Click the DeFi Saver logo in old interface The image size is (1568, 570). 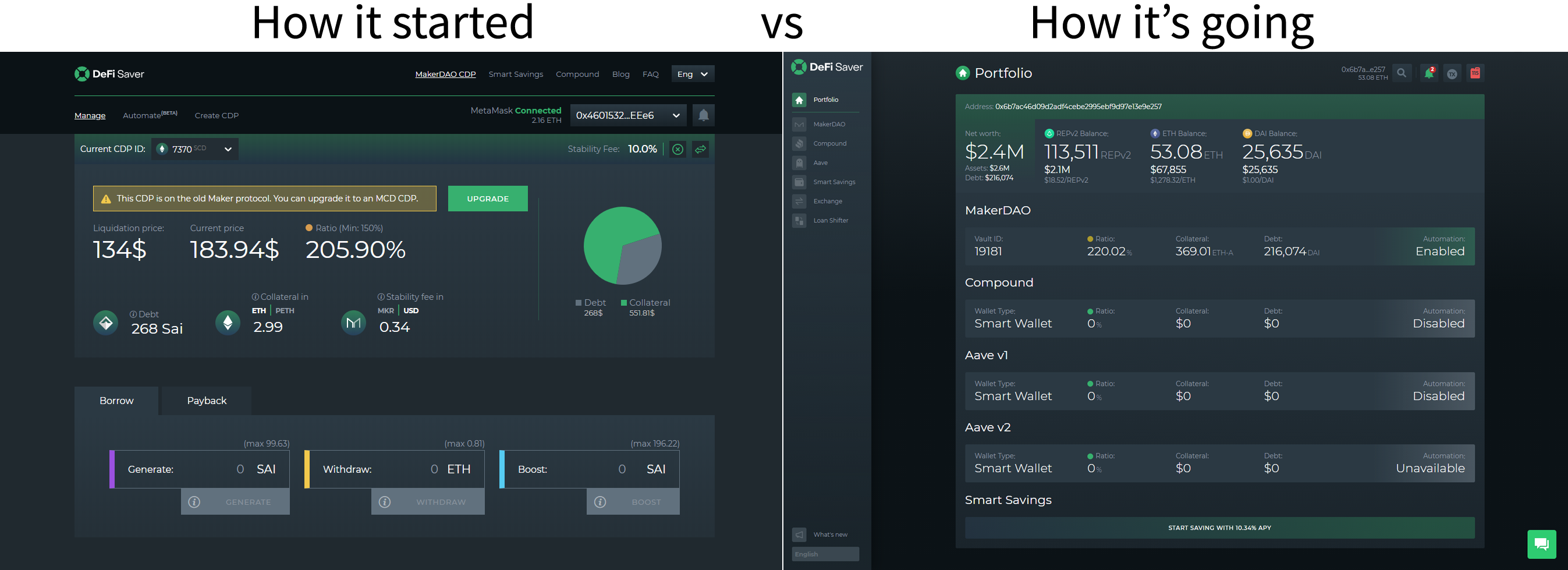[x=109, y=74]
